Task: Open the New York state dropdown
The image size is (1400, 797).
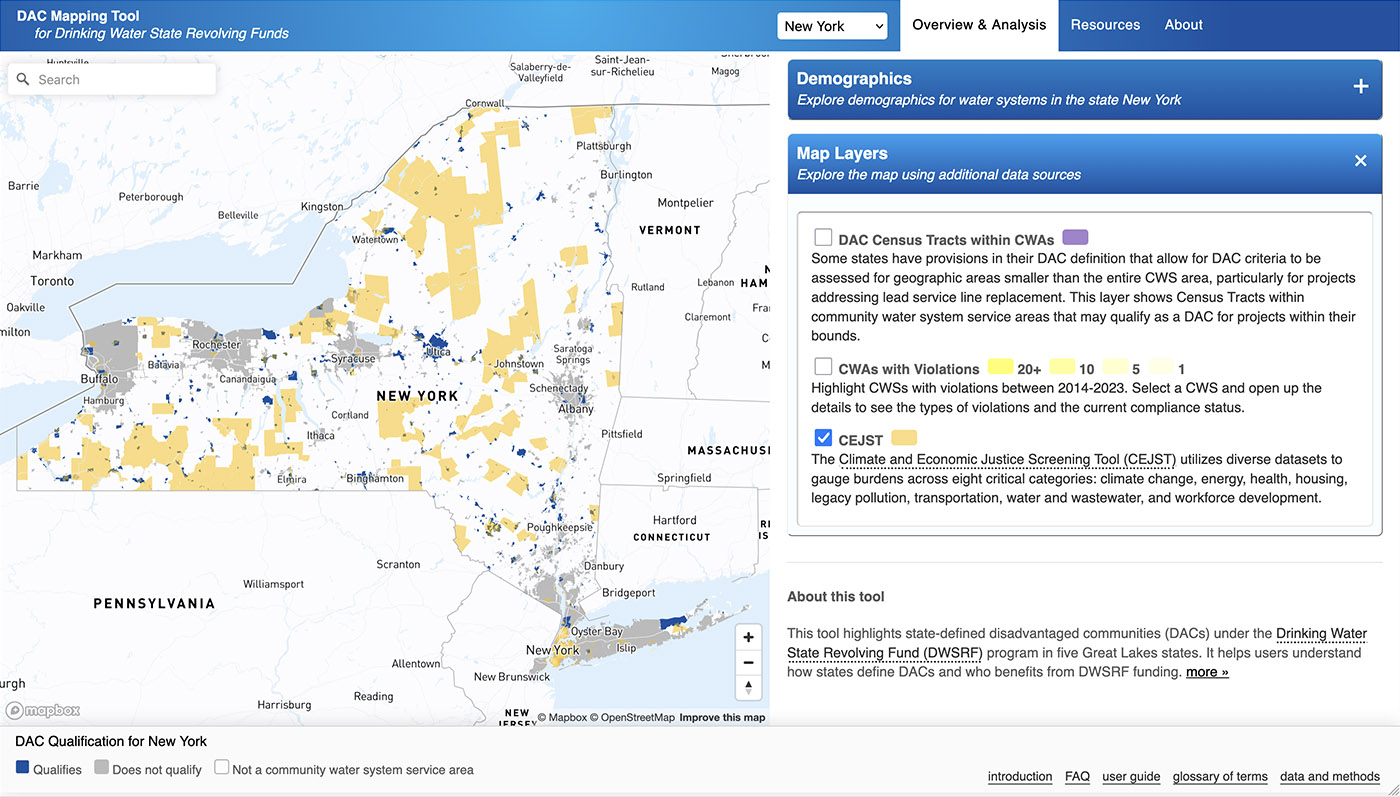Action: (x=832, y=26)
